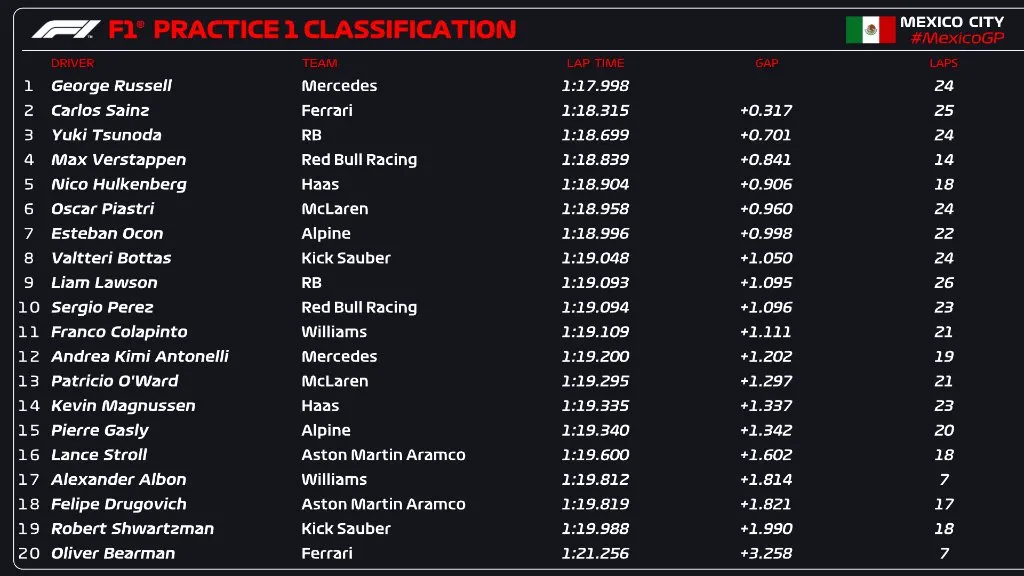Click the MEXICO CITY label
The width and height of the screenshot is (1024, 576).
coord(951,21)
